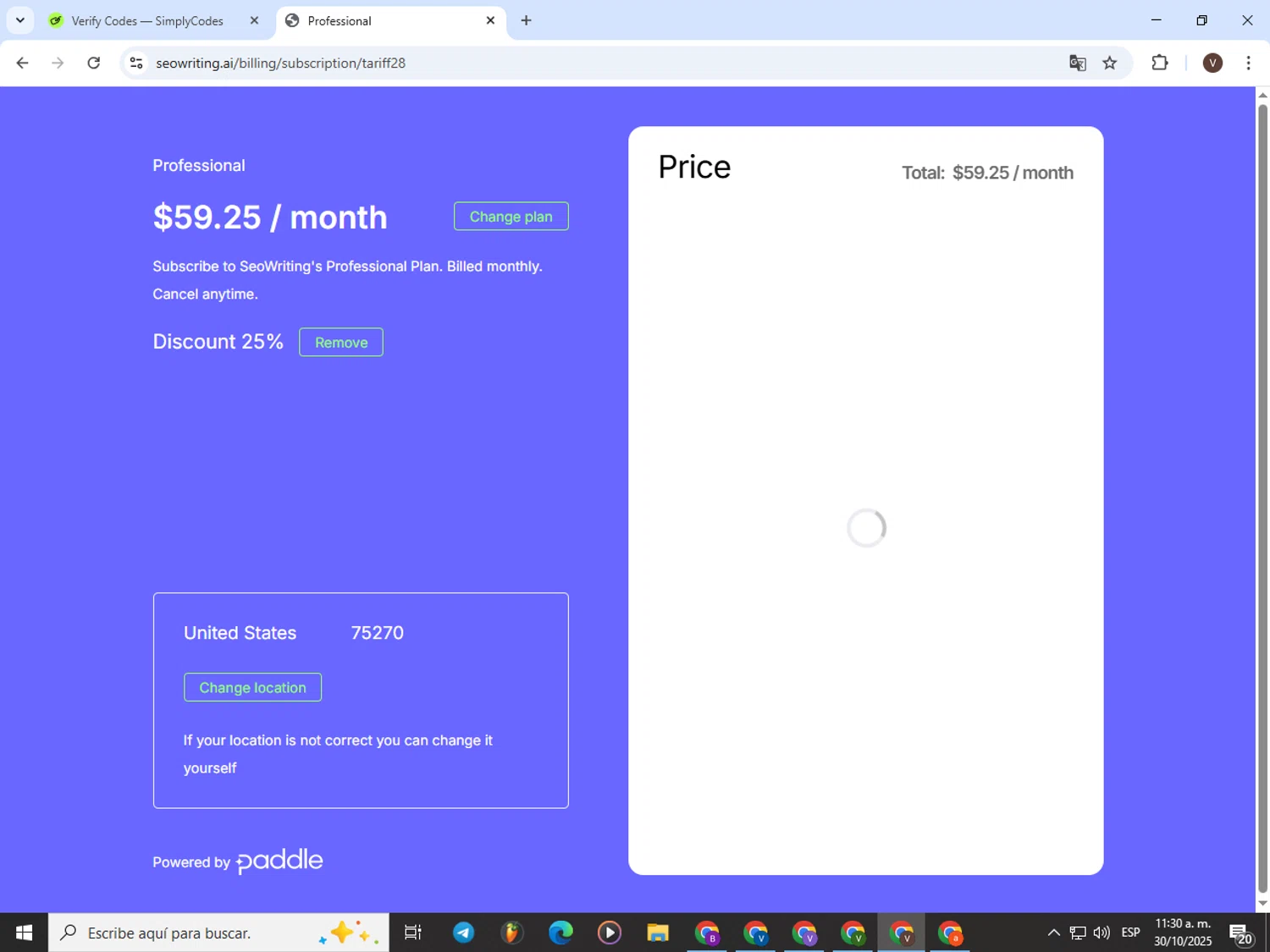Image resolution: width=1270 pixels, height=952 pixels.
Task: Open a new browser tab
Action: point(526,20)
